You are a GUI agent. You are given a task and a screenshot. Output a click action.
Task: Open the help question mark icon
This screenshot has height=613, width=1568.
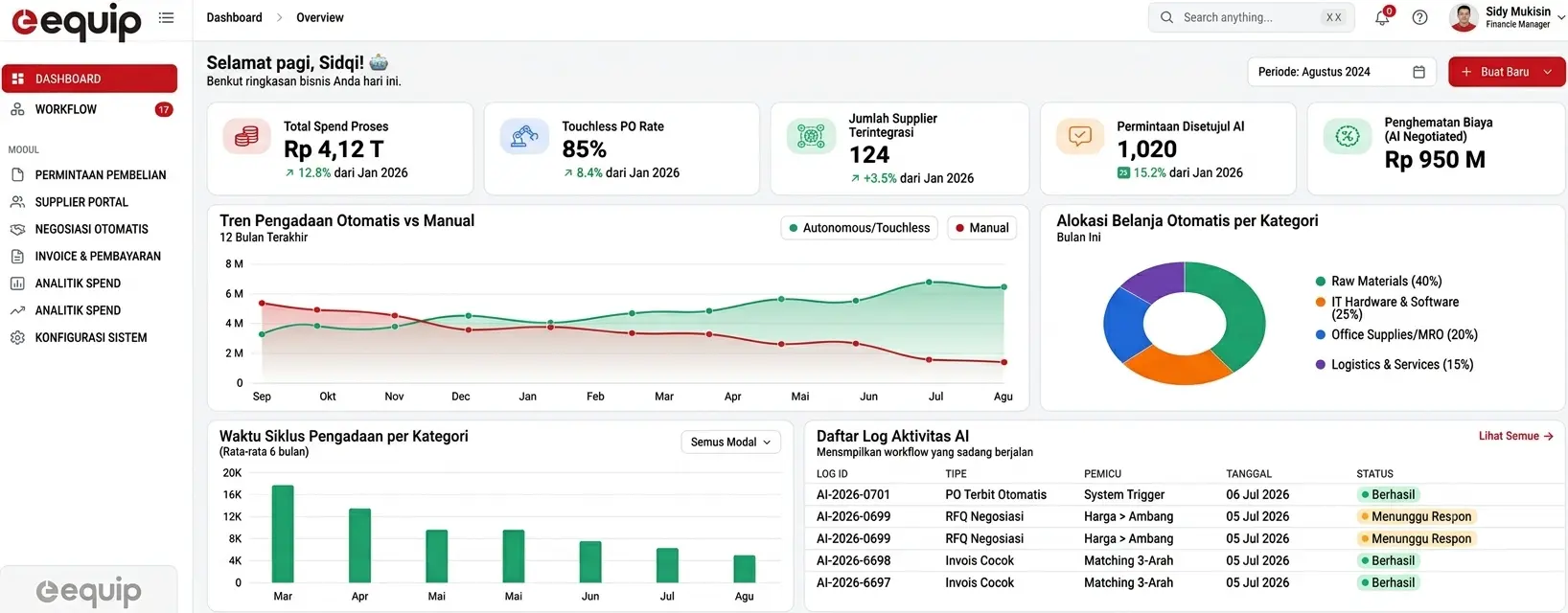(x=1420, y=17)
